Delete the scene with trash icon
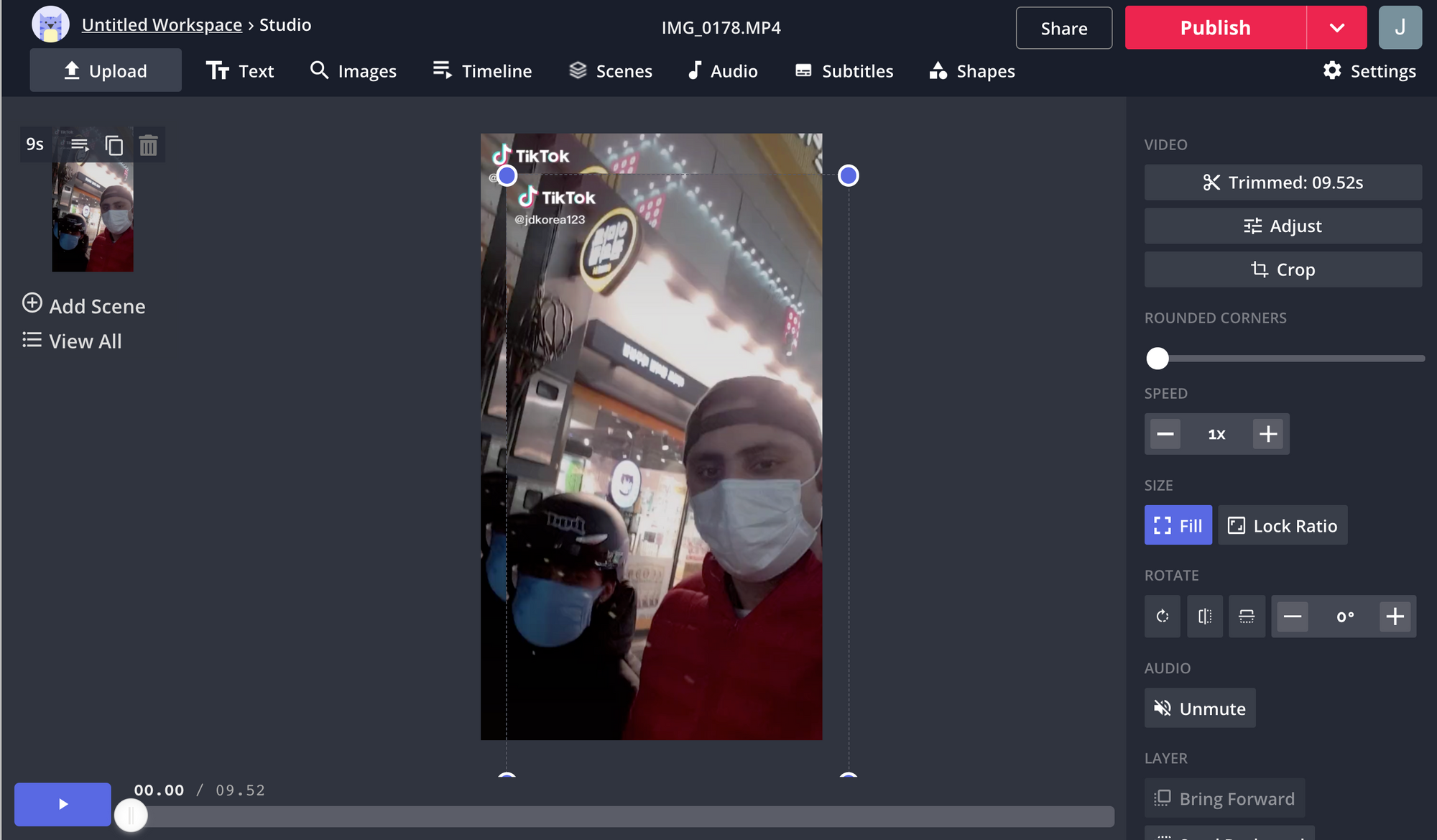 click(x=148, y=146)
